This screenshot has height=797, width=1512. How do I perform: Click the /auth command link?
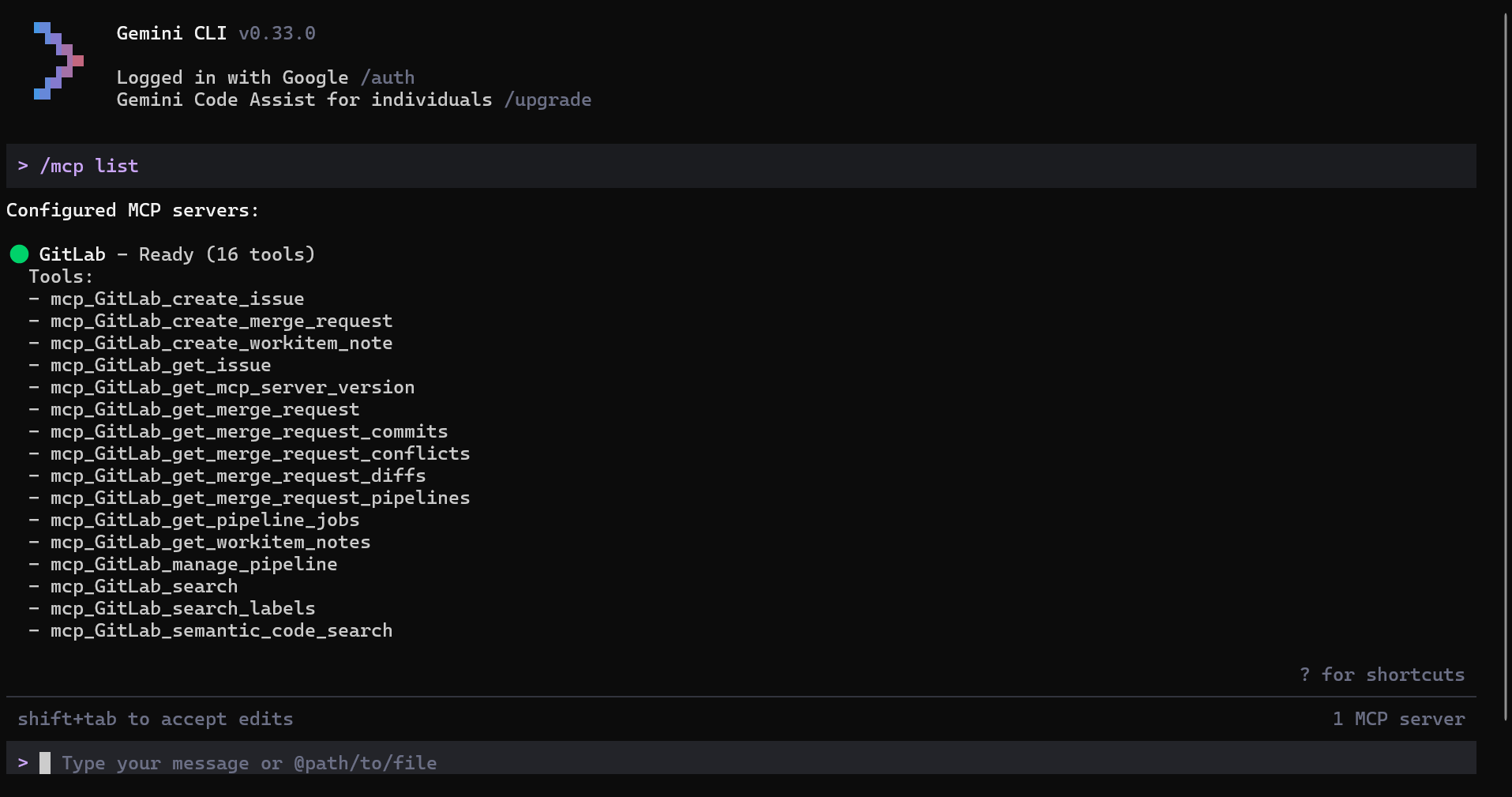(x=387, y=77)
